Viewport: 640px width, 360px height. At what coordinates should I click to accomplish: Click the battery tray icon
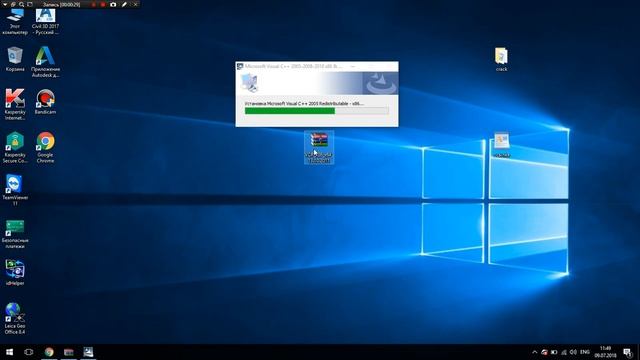click(x=554, y=352)
